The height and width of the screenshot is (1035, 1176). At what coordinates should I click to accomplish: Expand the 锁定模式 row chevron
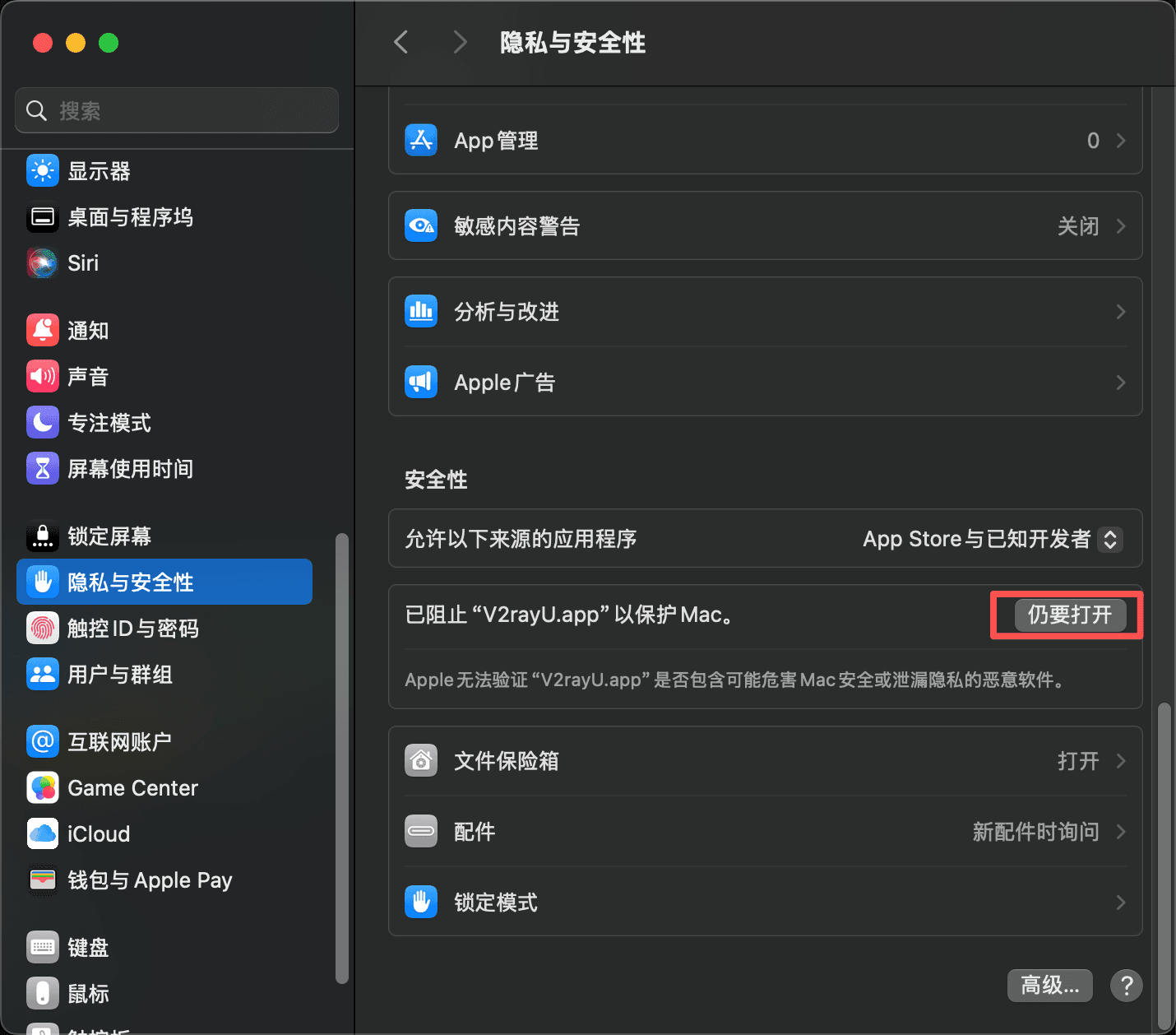click(1121, 903)
